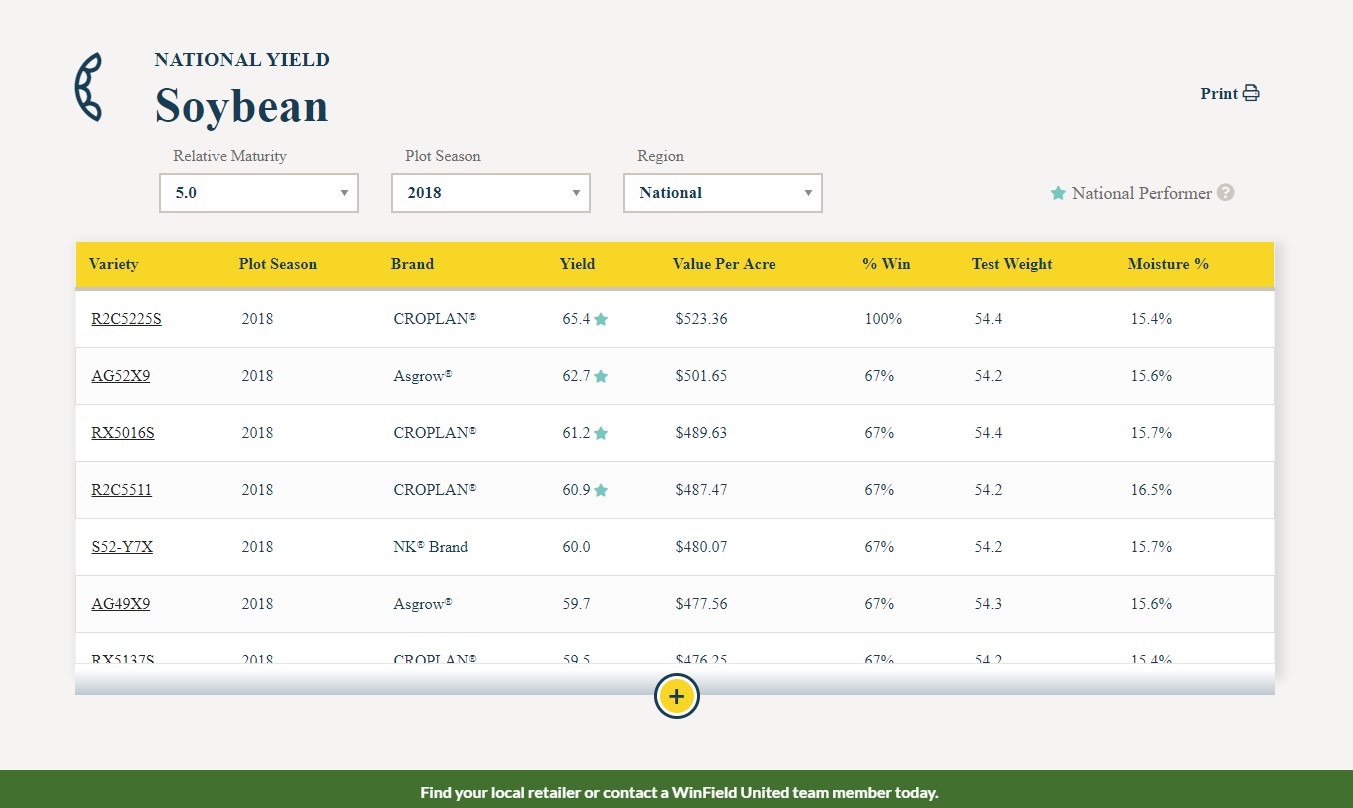The height and width of the screenshot is (808, 1353).
Task: Click the $489.63 value per acre cell
Action: [701, 433]
